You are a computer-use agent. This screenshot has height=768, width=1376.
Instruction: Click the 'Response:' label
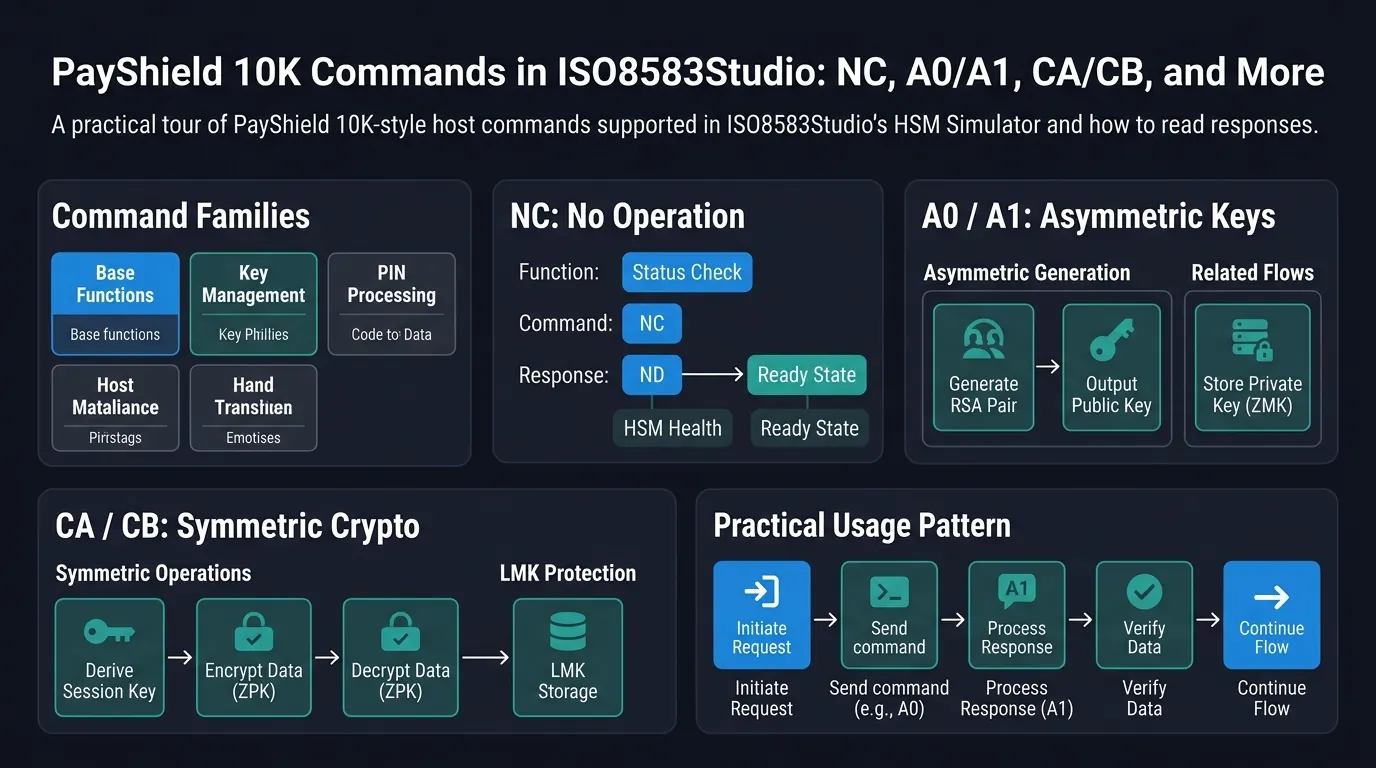[x=563, y=376]
